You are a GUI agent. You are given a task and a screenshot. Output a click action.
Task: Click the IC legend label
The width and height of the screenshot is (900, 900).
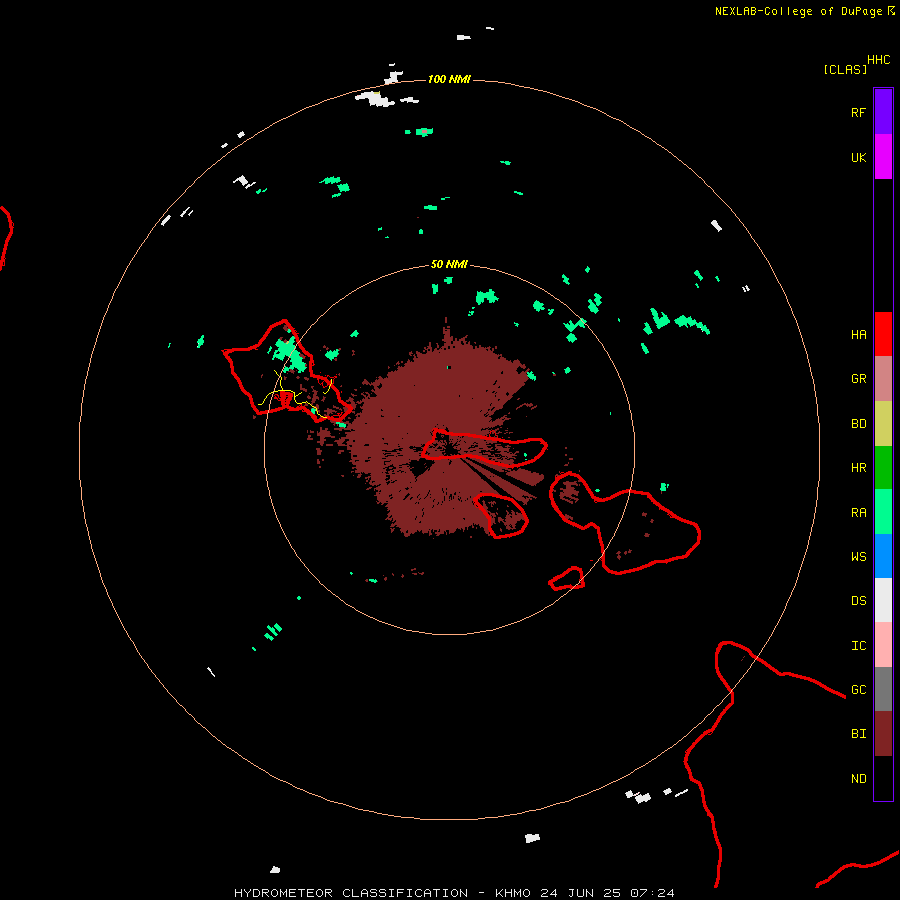858,646
